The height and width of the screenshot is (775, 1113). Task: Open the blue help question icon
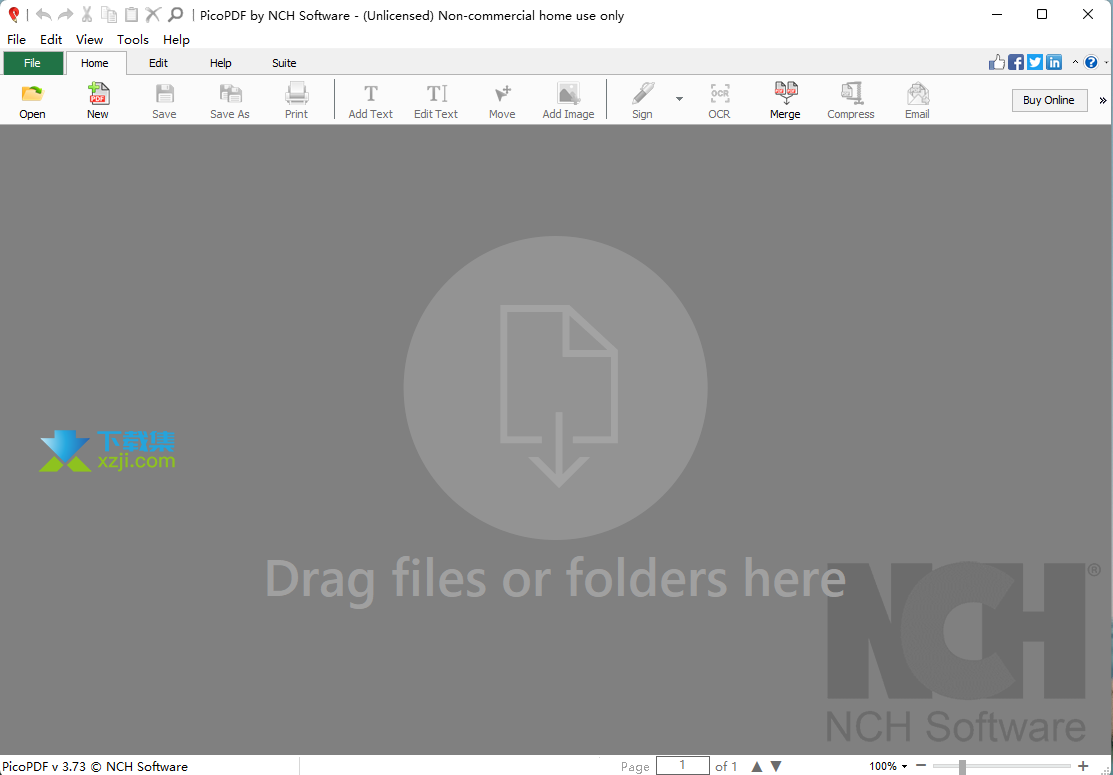pyautogui.click(x=1091, y=62)
